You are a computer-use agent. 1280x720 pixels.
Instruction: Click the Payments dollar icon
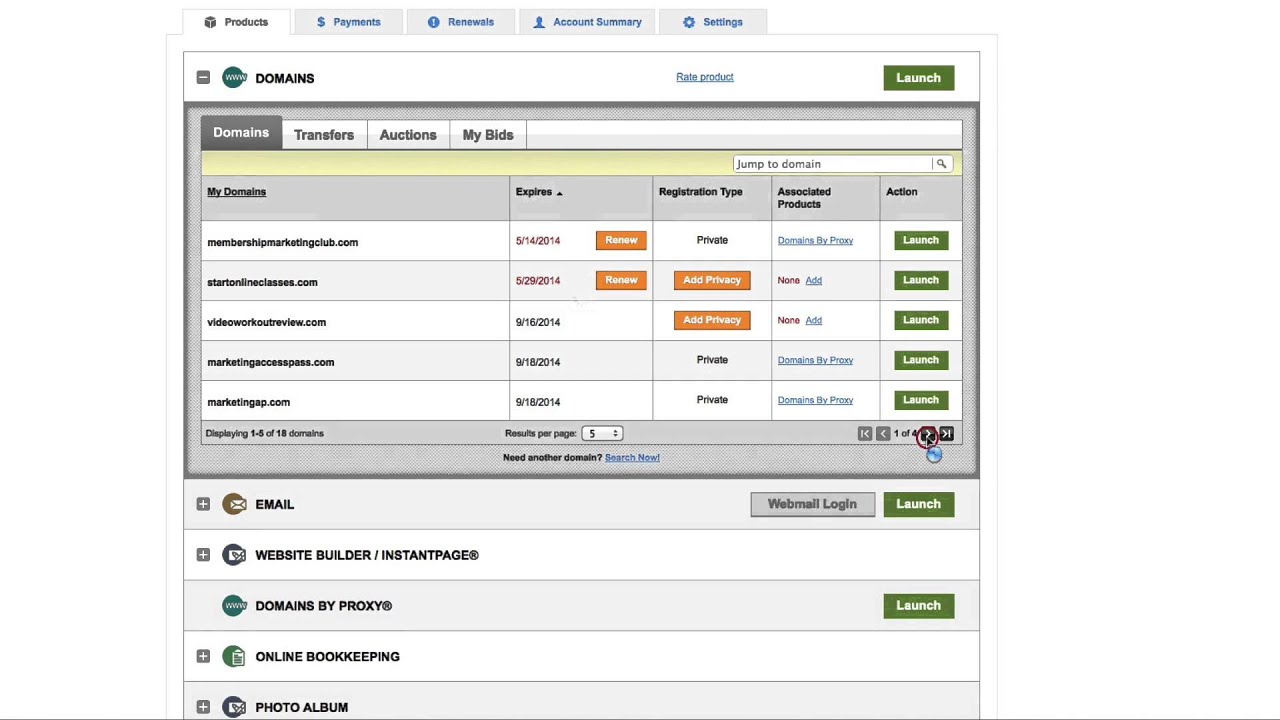click(321, 22)
